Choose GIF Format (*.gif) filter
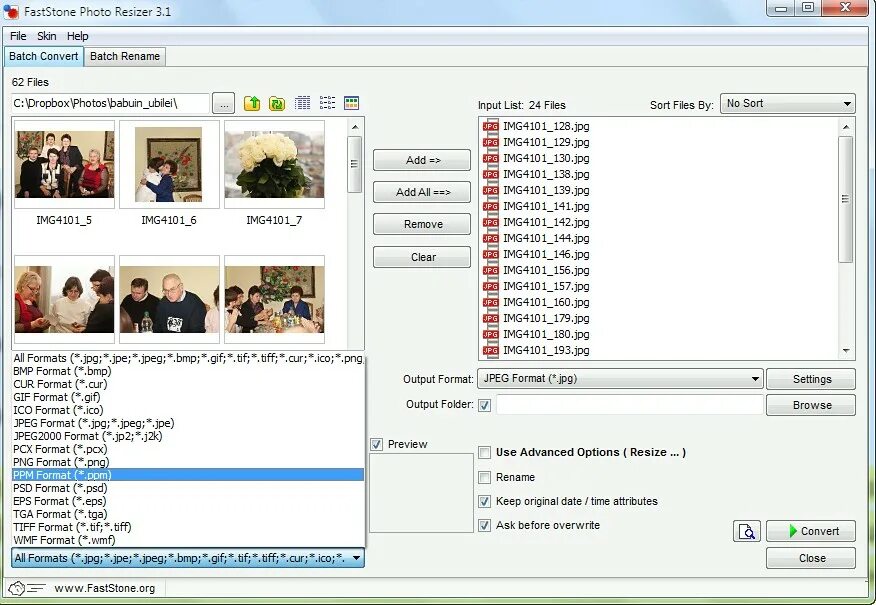The image size is (876, 605). click(188, 397)
